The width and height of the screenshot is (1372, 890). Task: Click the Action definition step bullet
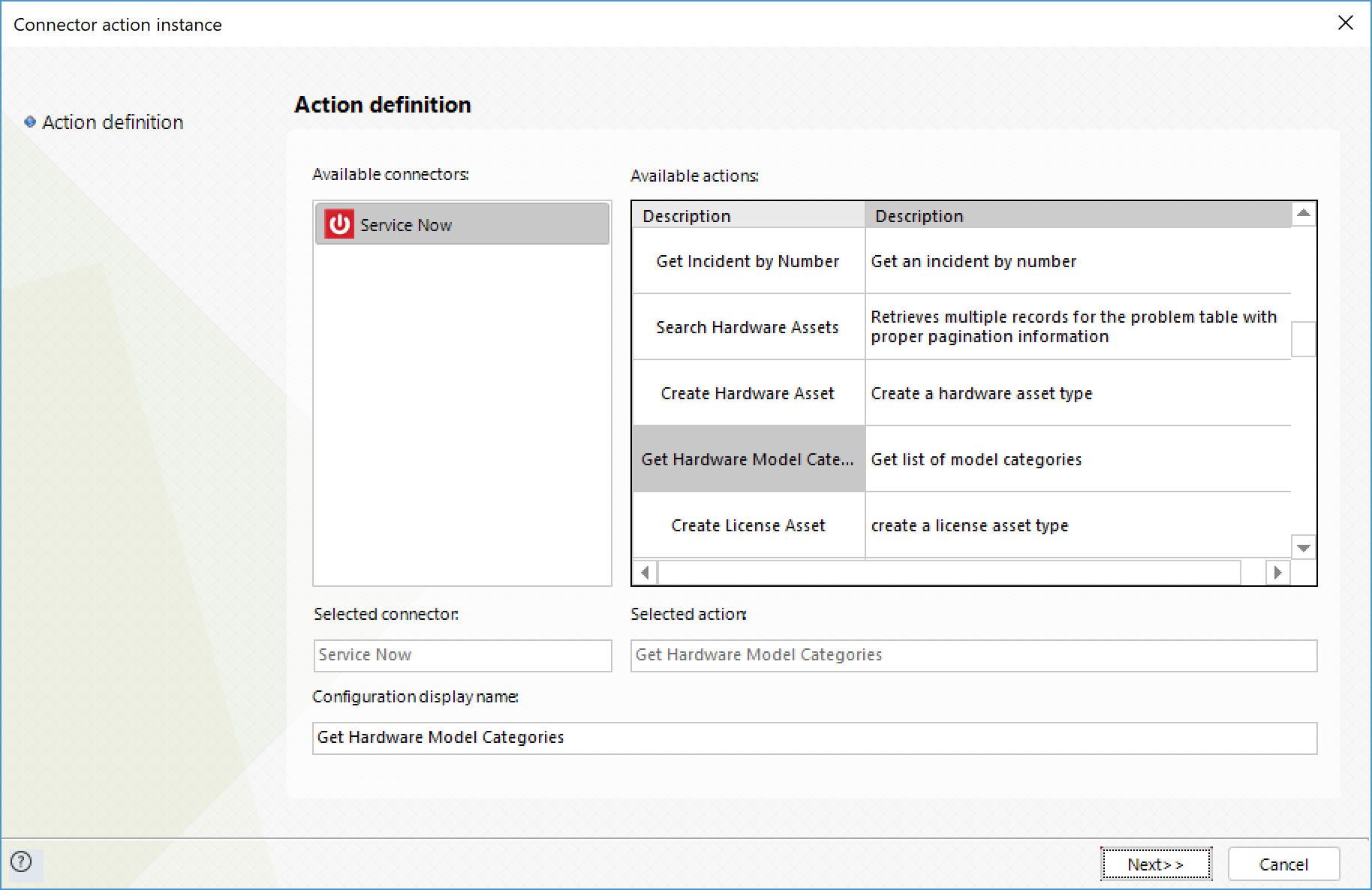point(30,122)
